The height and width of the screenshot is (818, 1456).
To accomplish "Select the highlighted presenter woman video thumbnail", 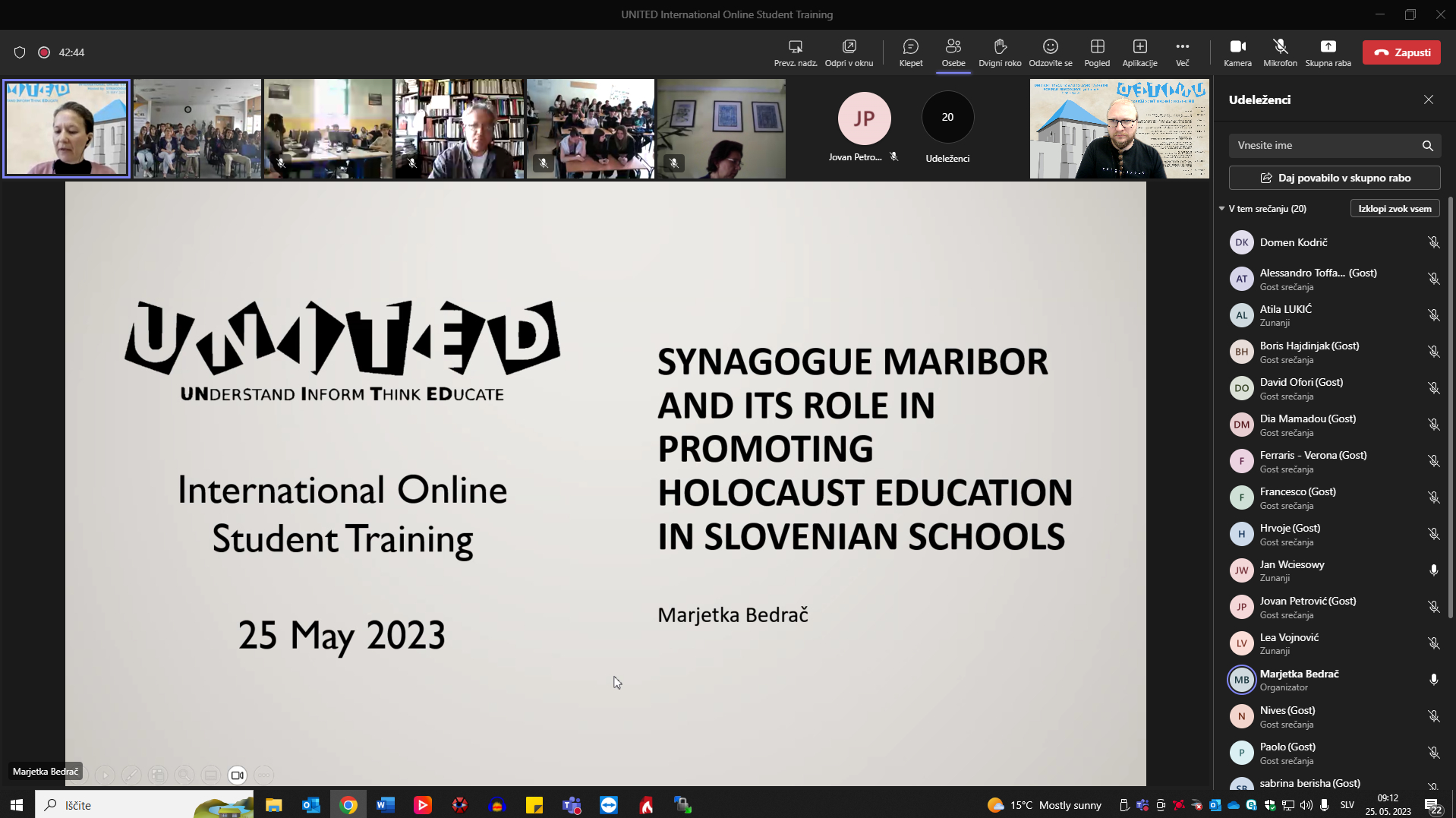I will [x=66, y=128].
